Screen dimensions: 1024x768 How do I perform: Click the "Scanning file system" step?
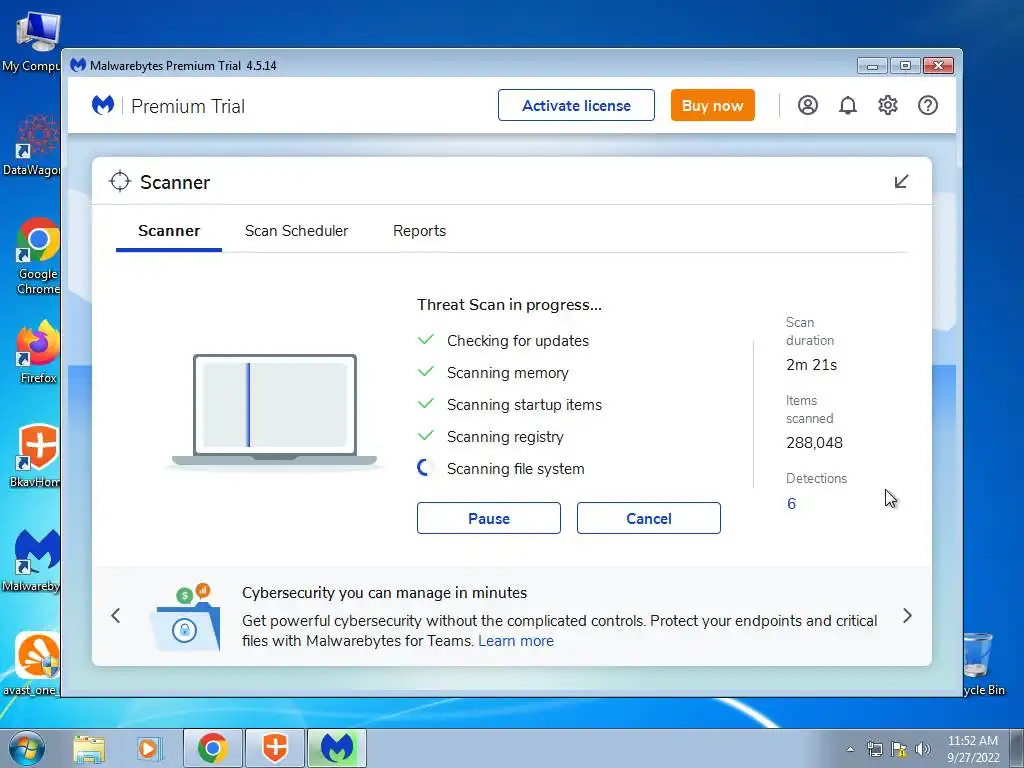pyautogui.click(x=515, y=469)
